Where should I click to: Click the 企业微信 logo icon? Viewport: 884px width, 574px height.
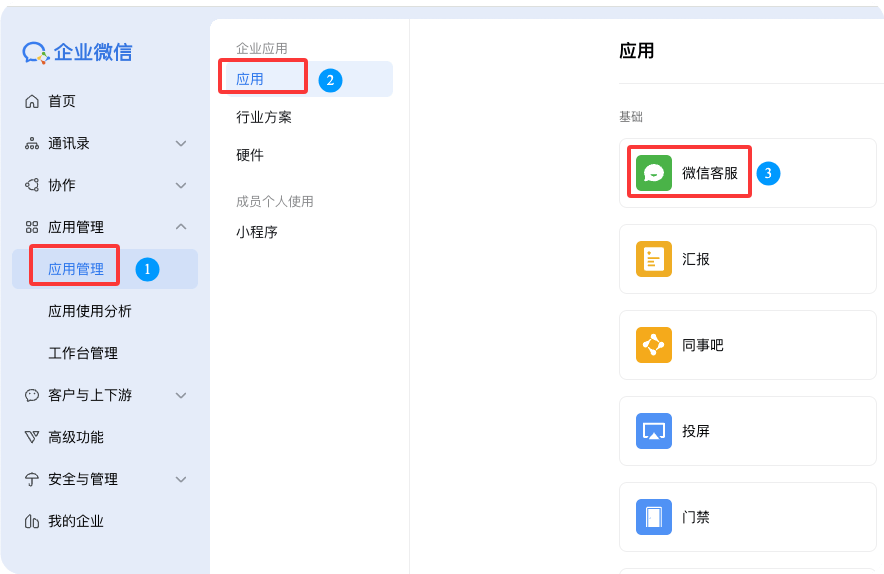tap(36, 52)
